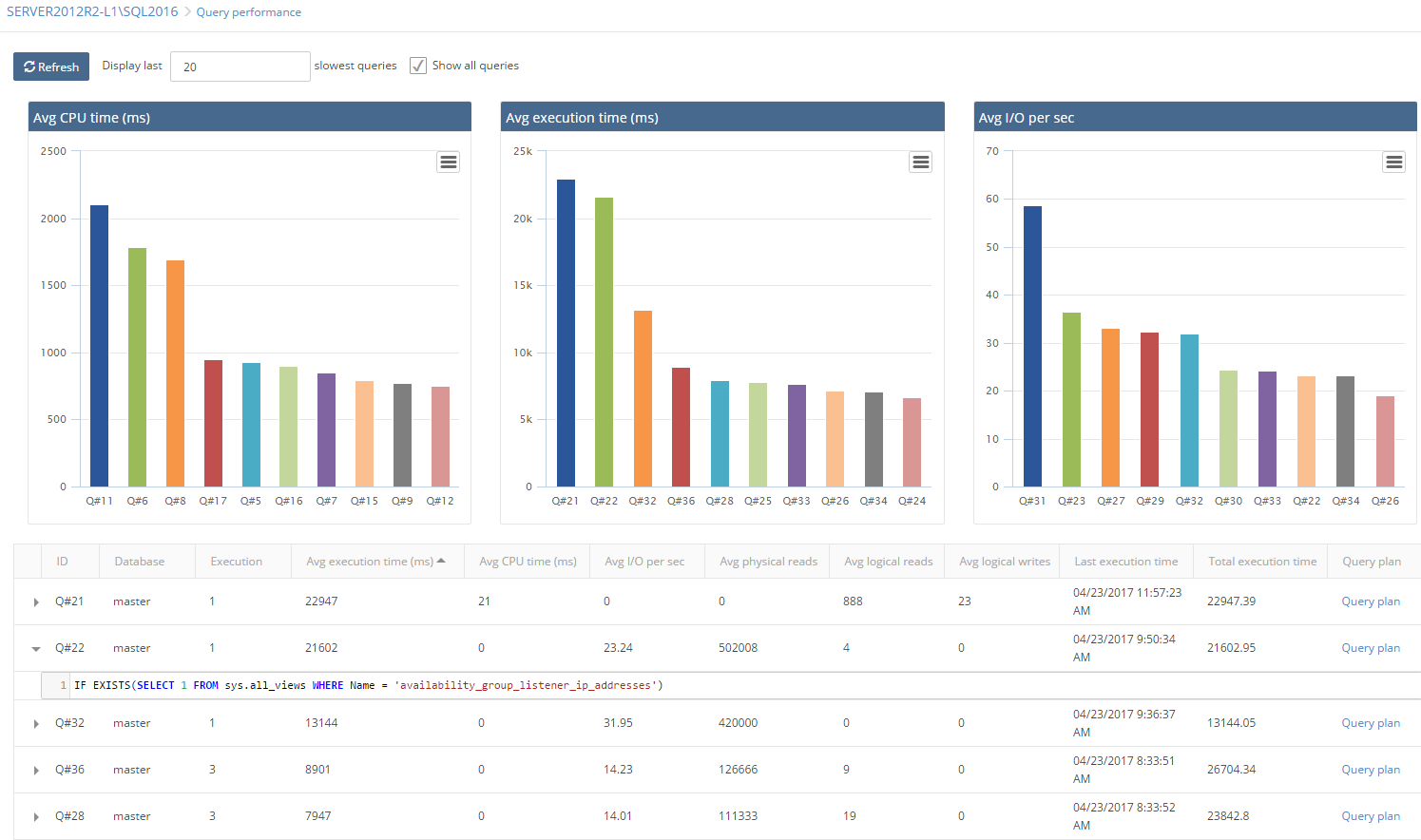This screenshot has width=1421, height=840.
Task: Click inside the Display last input field
Action: pyautogui.click(x=240, y=66)
